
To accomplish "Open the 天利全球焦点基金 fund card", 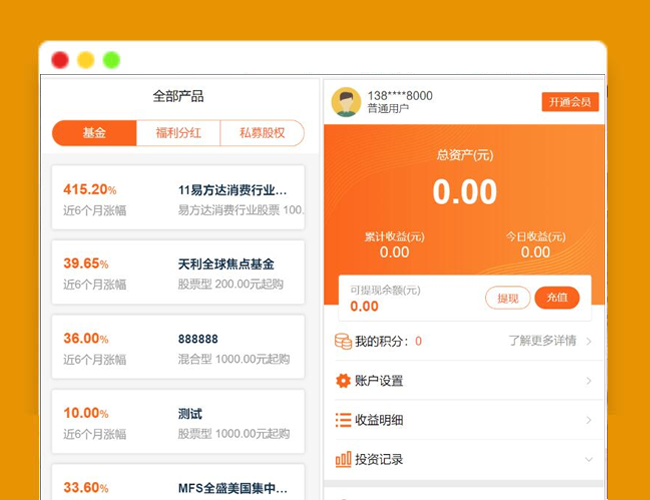I will (178, 272).
